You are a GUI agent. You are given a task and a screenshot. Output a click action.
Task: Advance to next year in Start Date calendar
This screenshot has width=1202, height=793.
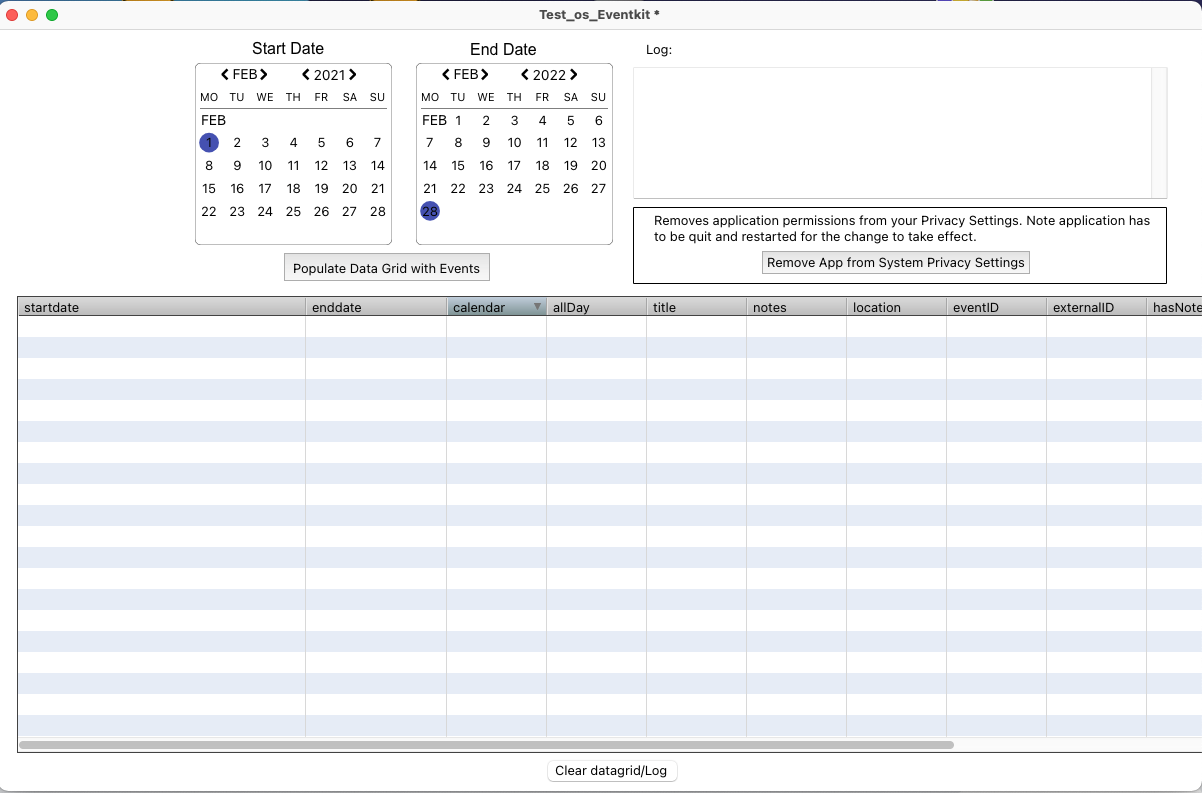[x=353, y=75]
